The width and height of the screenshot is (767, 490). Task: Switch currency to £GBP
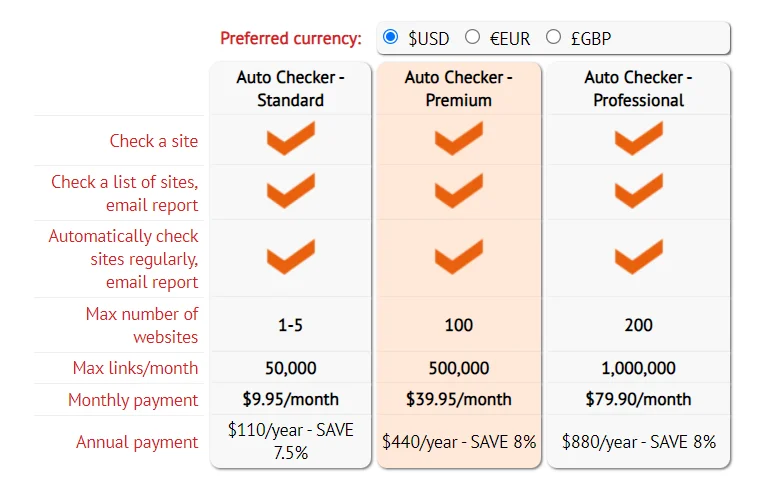click(x=553, y=37)
